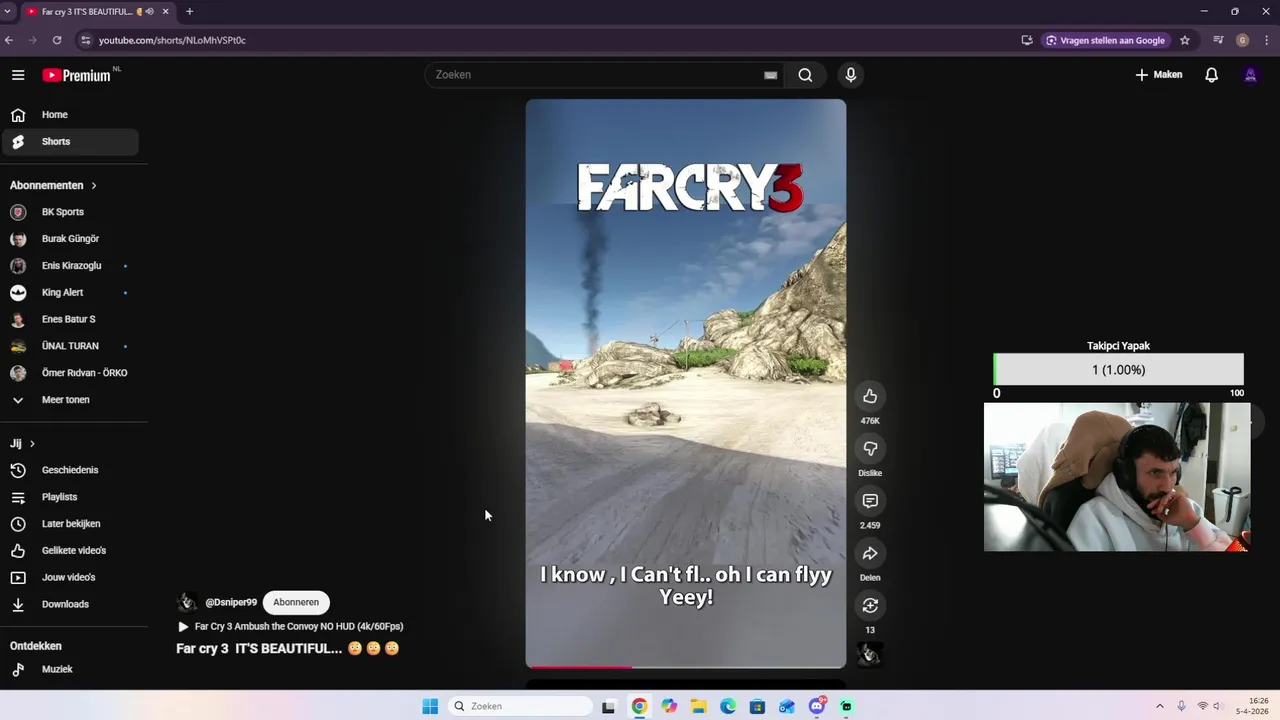Open the Ömer Rıdvan - ÖRKO channel

(x=70, y=373)
